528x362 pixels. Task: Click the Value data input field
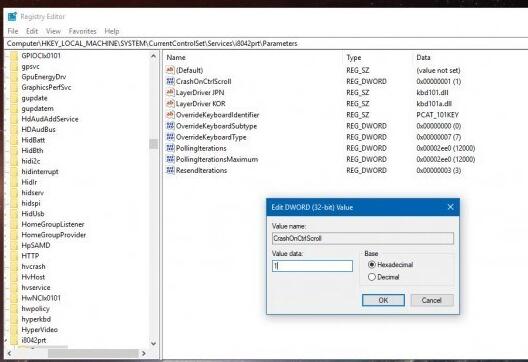[312, 266]
